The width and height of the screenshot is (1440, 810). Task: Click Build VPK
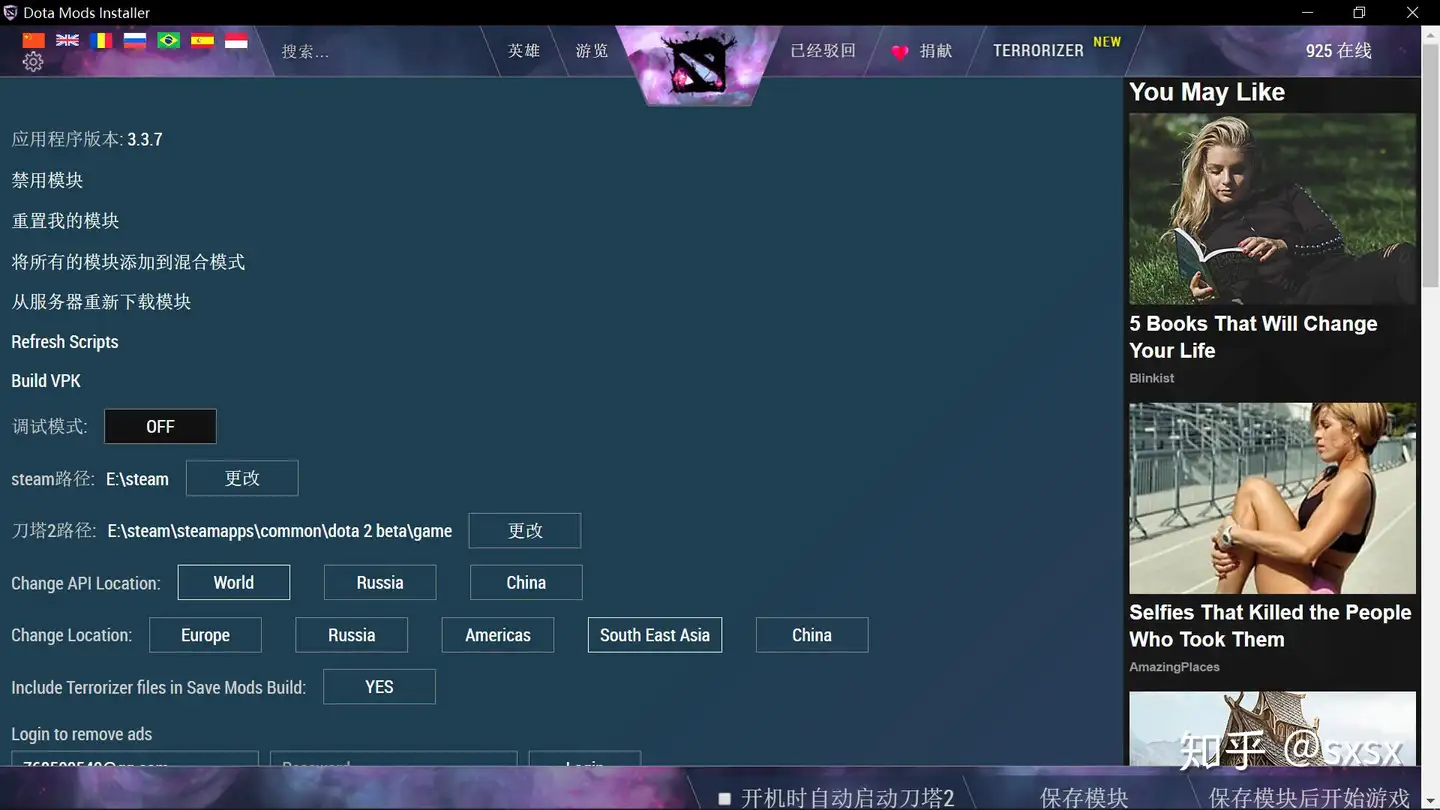[x=46, y=381]
